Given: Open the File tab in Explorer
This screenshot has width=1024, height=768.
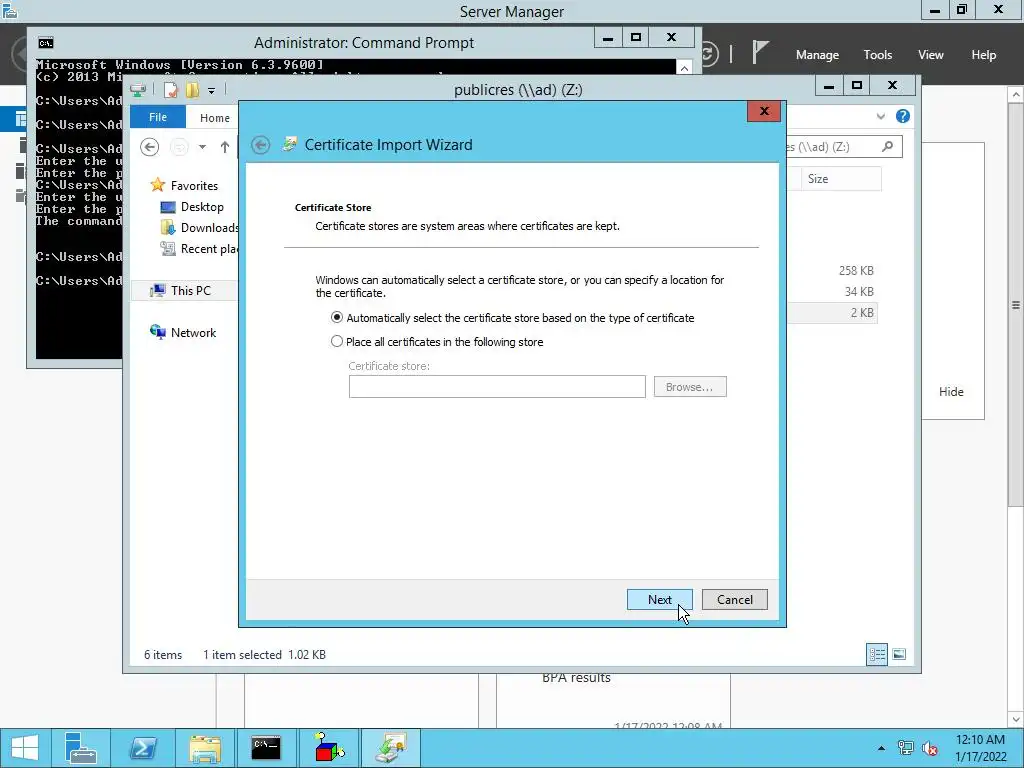Looking at the screenshot, I should pos(157,117).
